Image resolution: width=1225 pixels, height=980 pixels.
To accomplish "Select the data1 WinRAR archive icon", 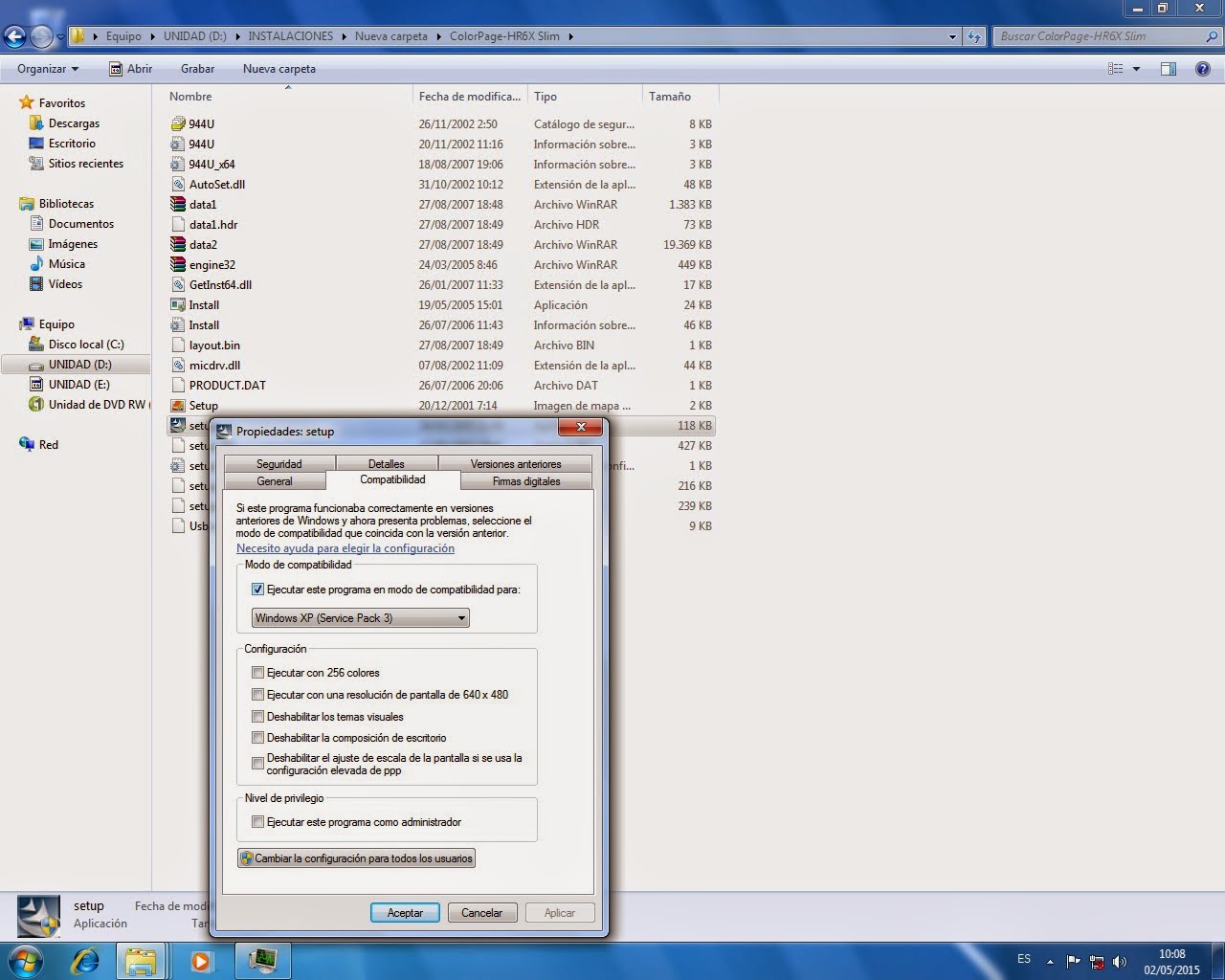I will (177, 204).
